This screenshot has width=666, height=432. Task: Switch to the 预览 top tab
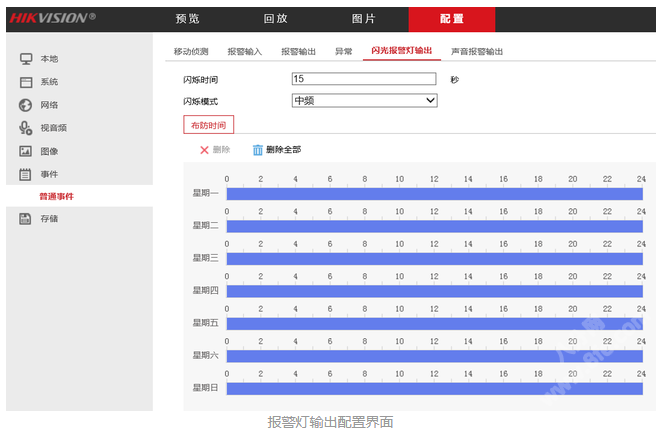coord(187,19)
